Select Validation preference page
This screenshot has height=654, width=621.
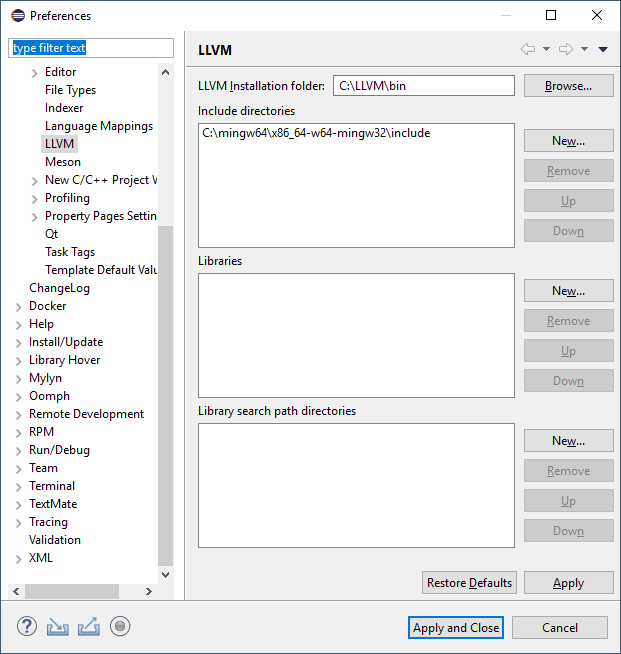coord(55,540)
